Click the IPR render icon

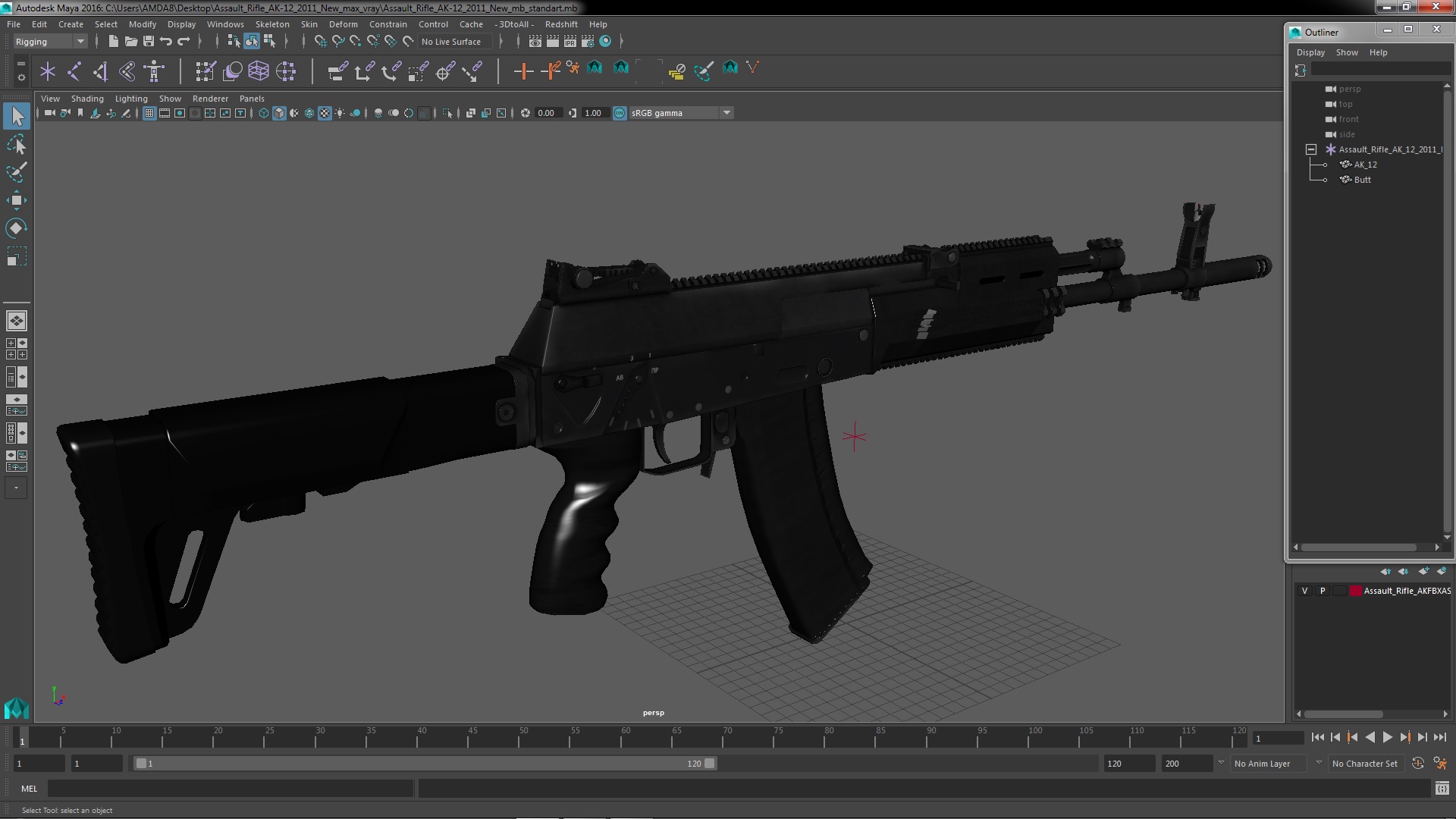pyautogui.click(x=570, y=42)
